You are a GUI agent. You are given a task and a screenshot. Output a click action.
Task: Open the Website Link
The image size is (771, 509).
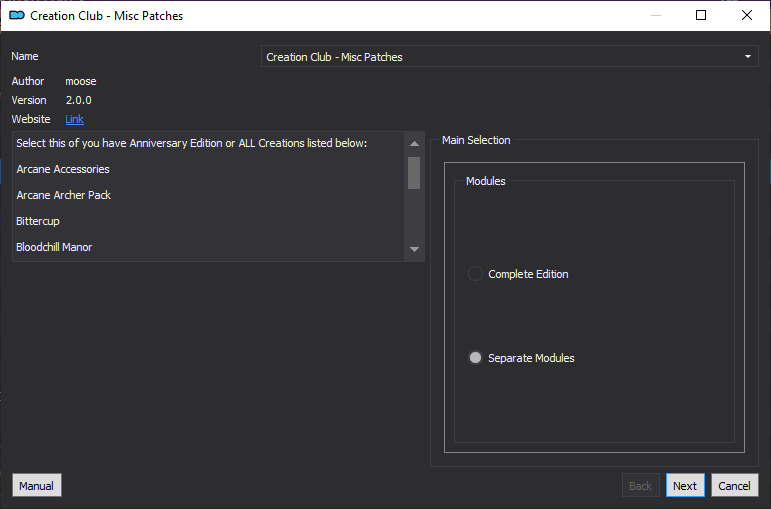click(x=74, y=119)
